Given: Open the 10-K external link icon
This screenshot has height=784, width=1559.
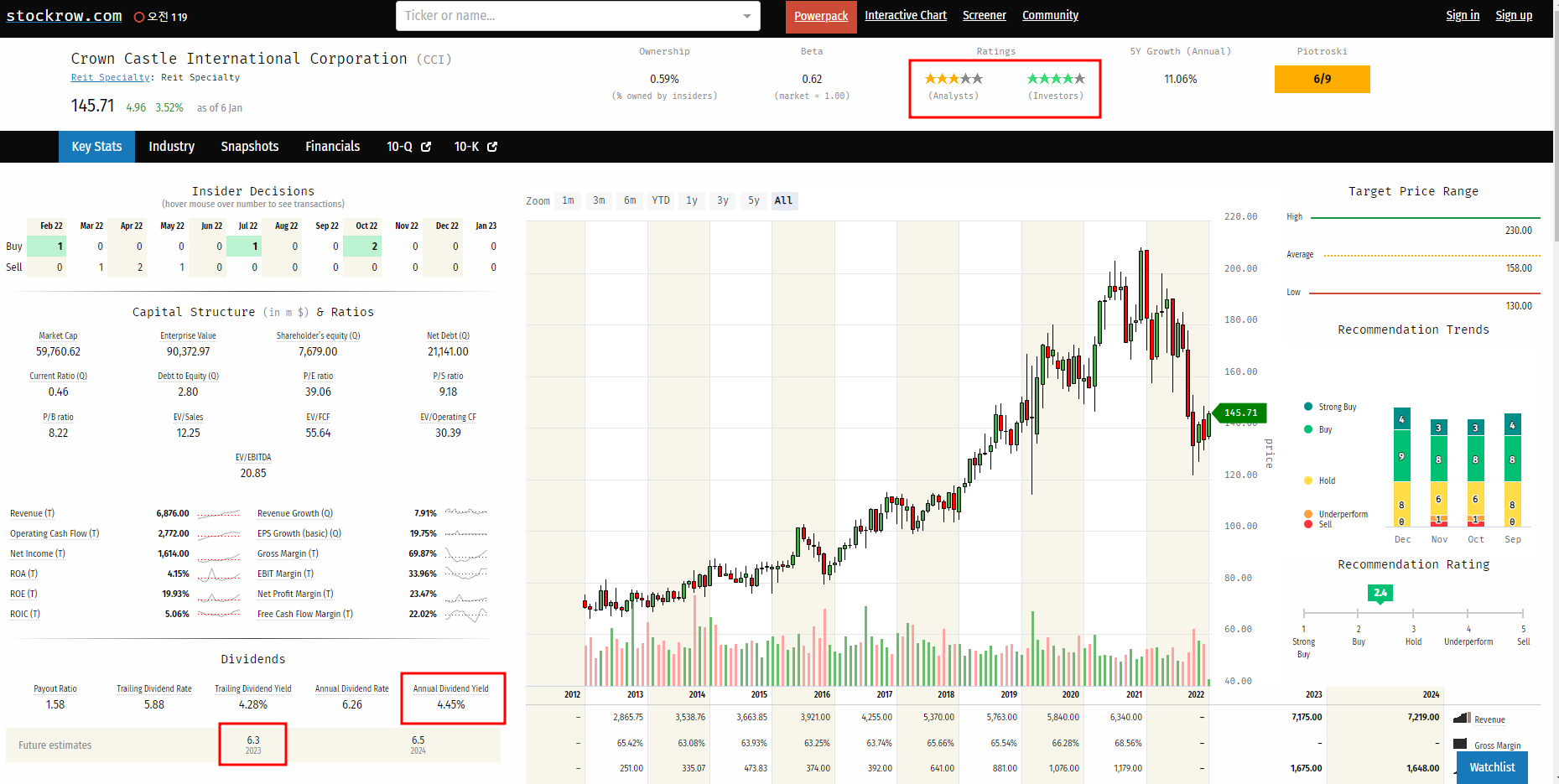Looking at the screenshot, I should (492, 147).
